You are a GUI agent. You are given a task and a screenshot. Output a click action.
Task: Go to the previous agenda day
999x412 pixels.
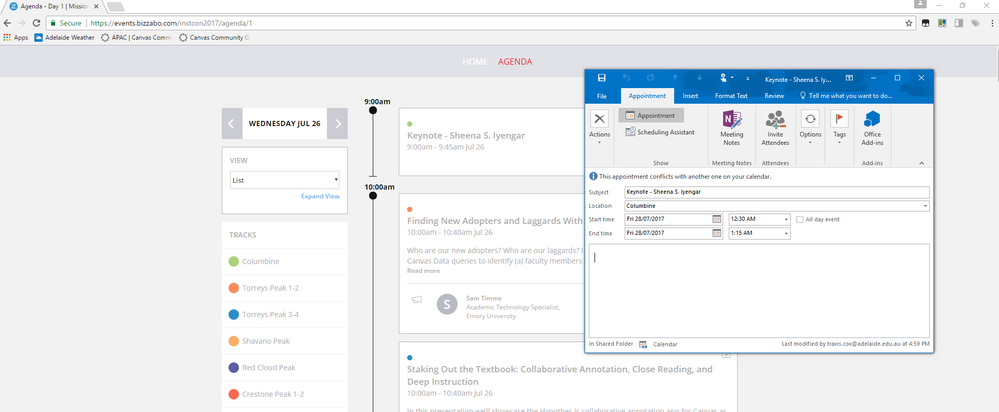(231, 124)
